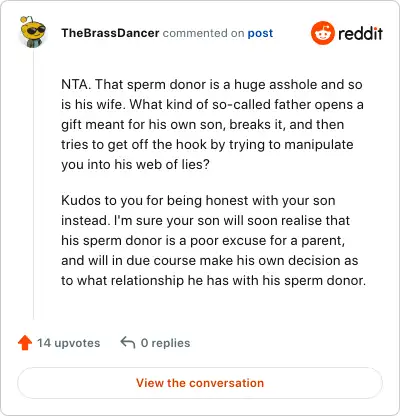Click the word "Kudos" in second paragraph

(x=81, y=201)
